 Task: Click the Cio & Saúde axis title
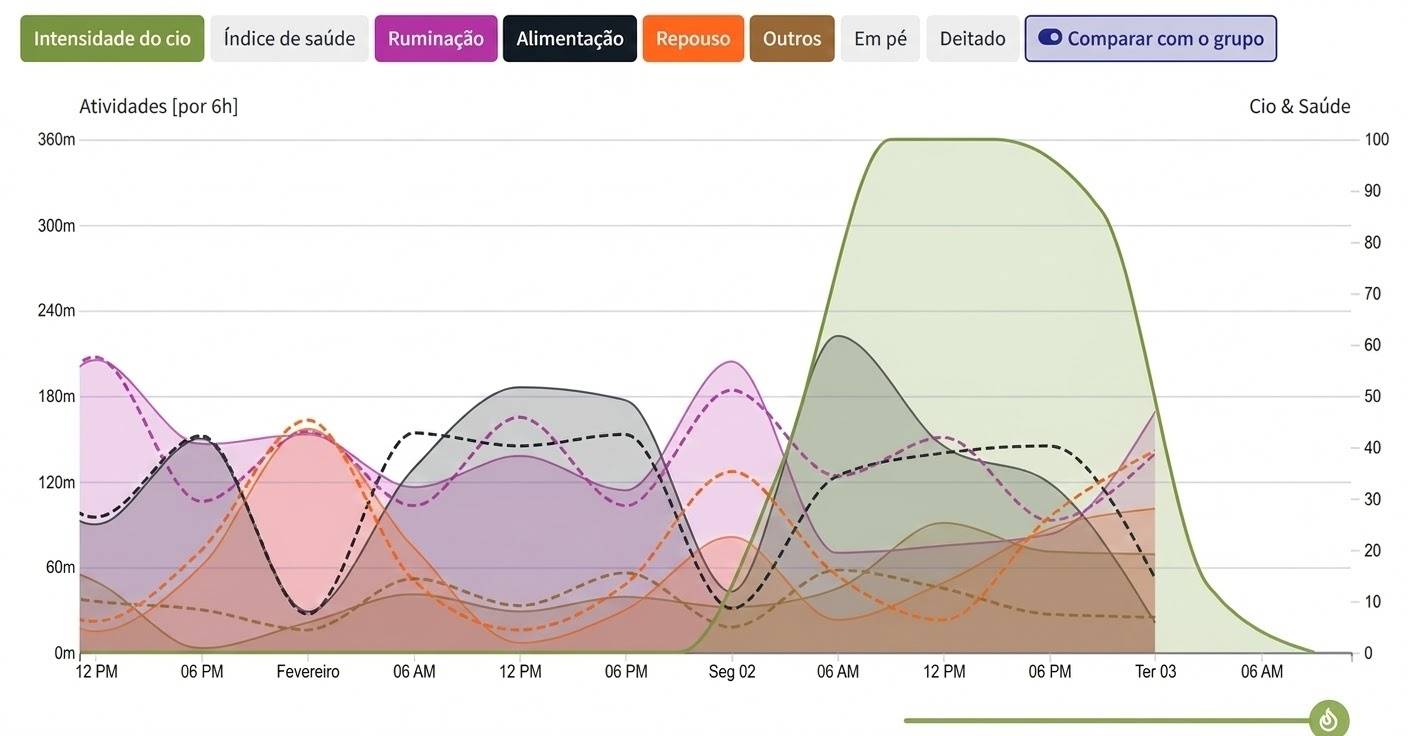coord(1299,107)
